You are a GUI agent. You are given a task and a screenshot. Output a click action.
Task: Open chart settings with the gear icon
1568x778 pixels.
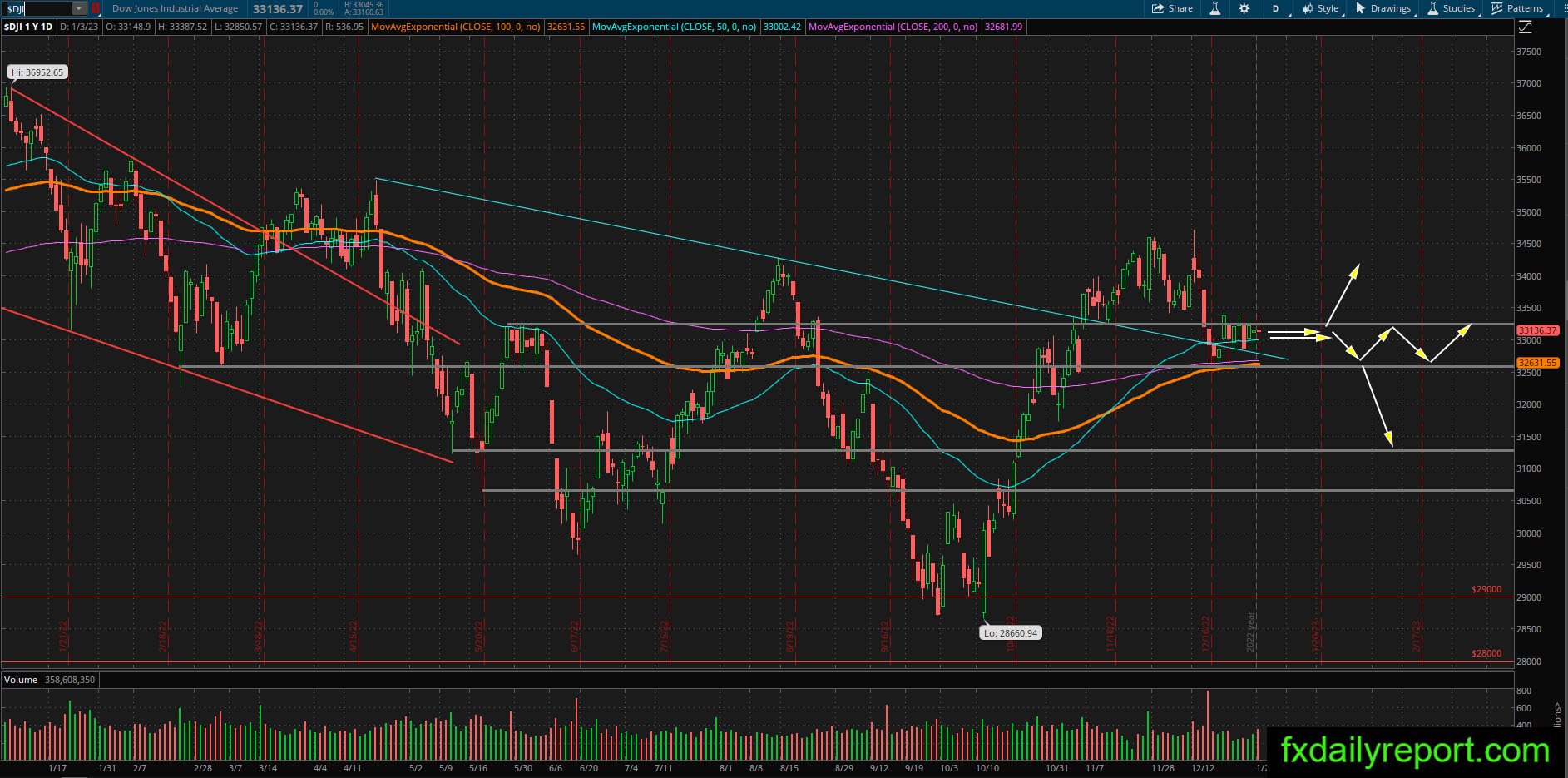(1244, 8)
